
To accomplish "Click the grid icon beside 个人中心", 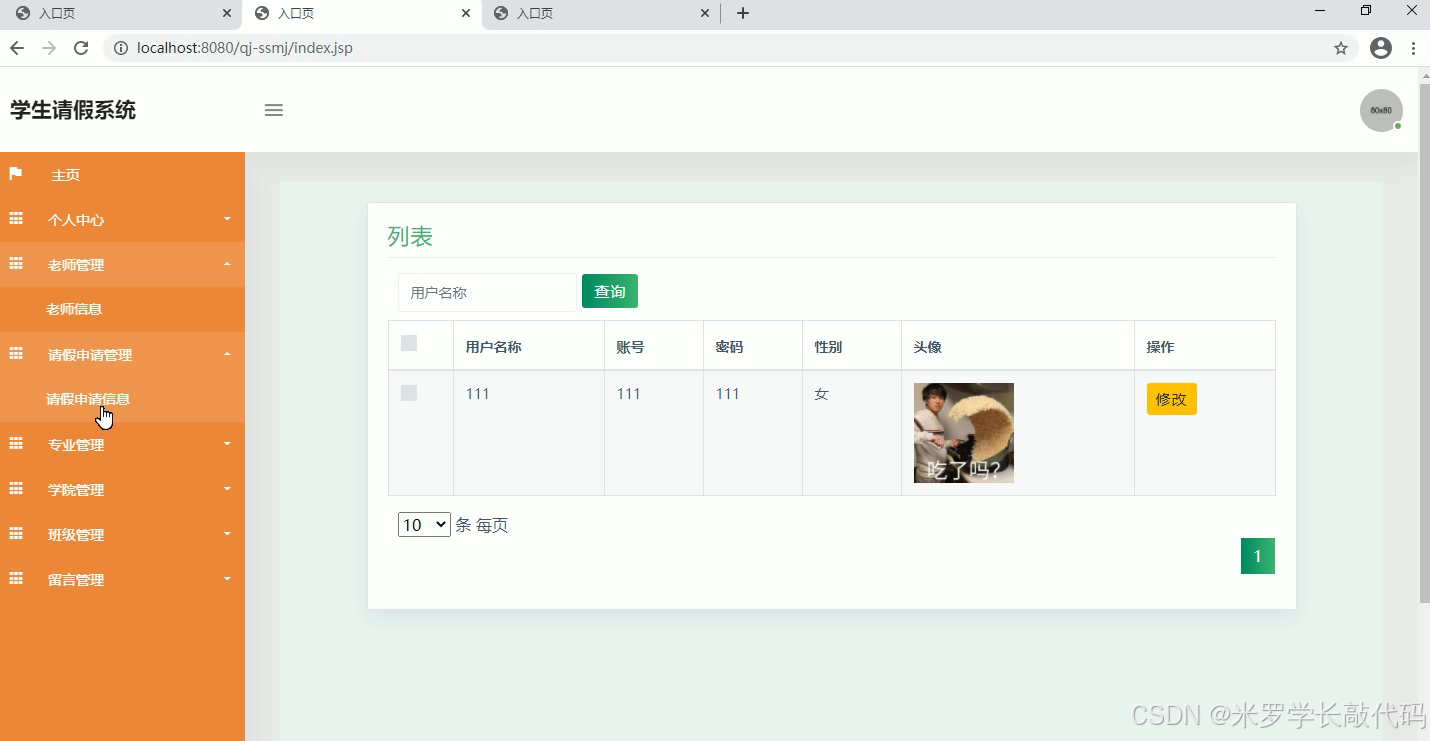I will [x=15, y=219].
